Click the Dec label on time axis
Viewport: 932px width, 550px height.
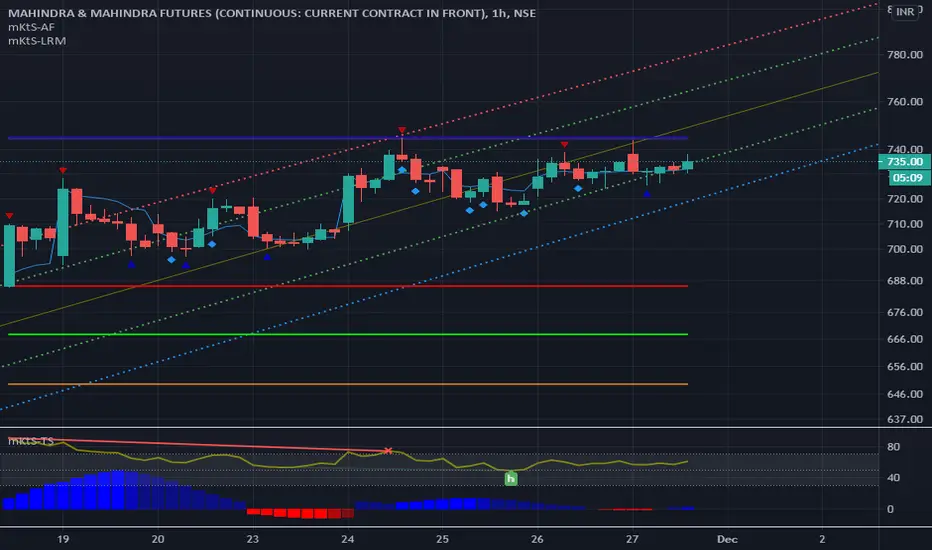(x=728, y=539)
